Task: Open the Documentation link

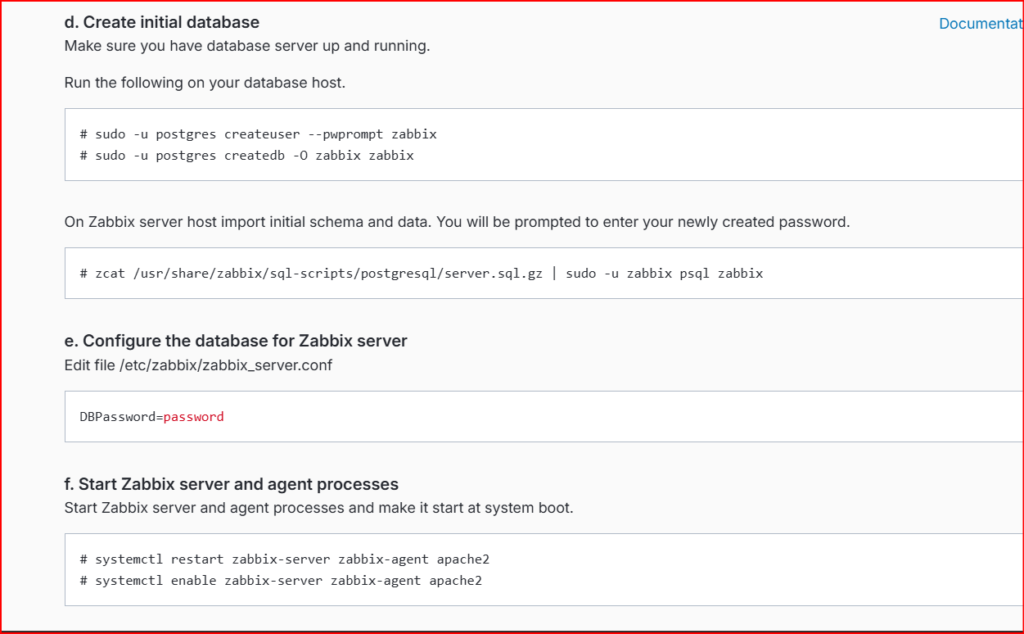Action: pos(981,24)
